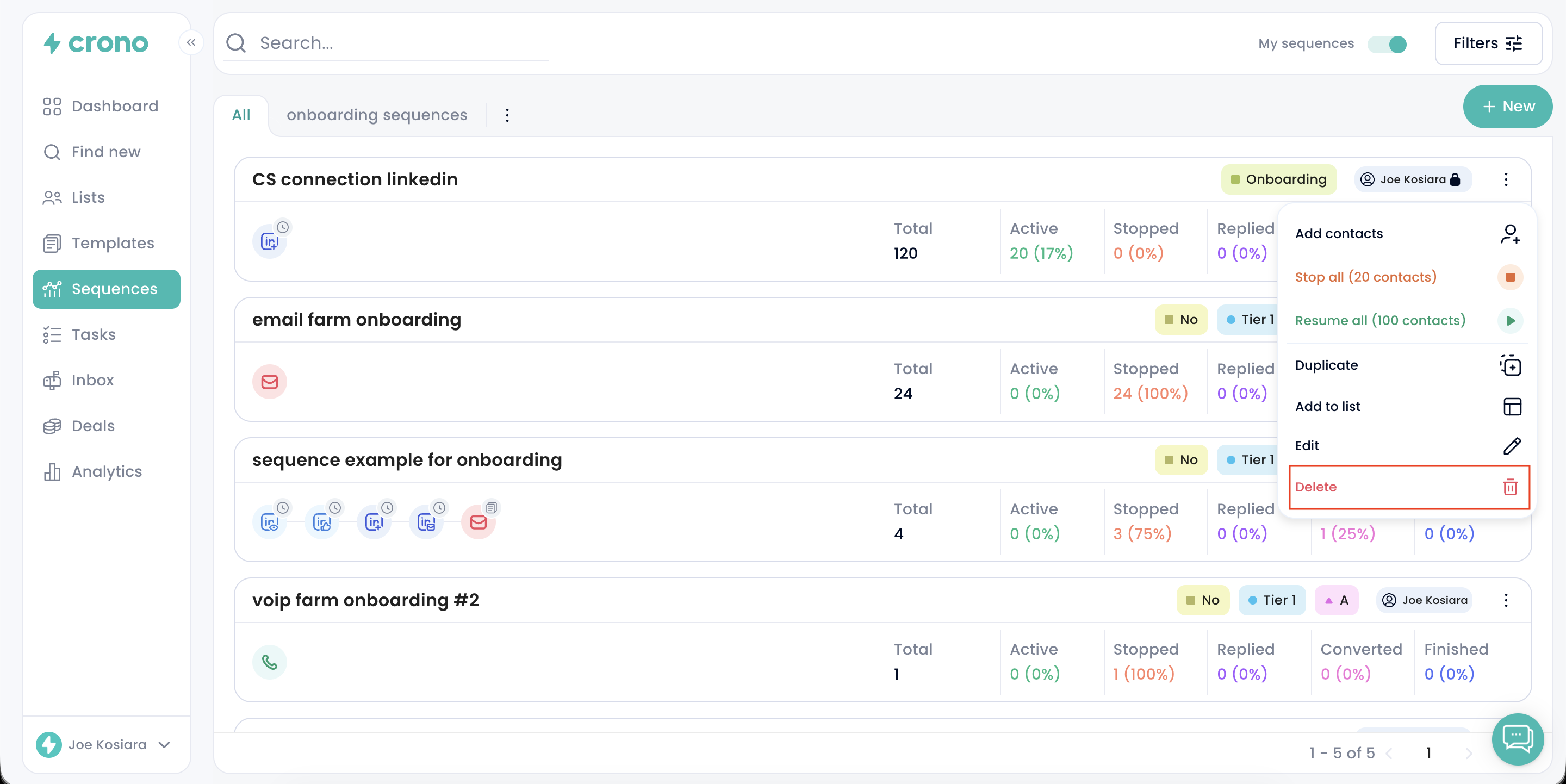This screenshot has height=784, width=1566.
Task: Click the New sequence button
Action: coord(1507,107)
